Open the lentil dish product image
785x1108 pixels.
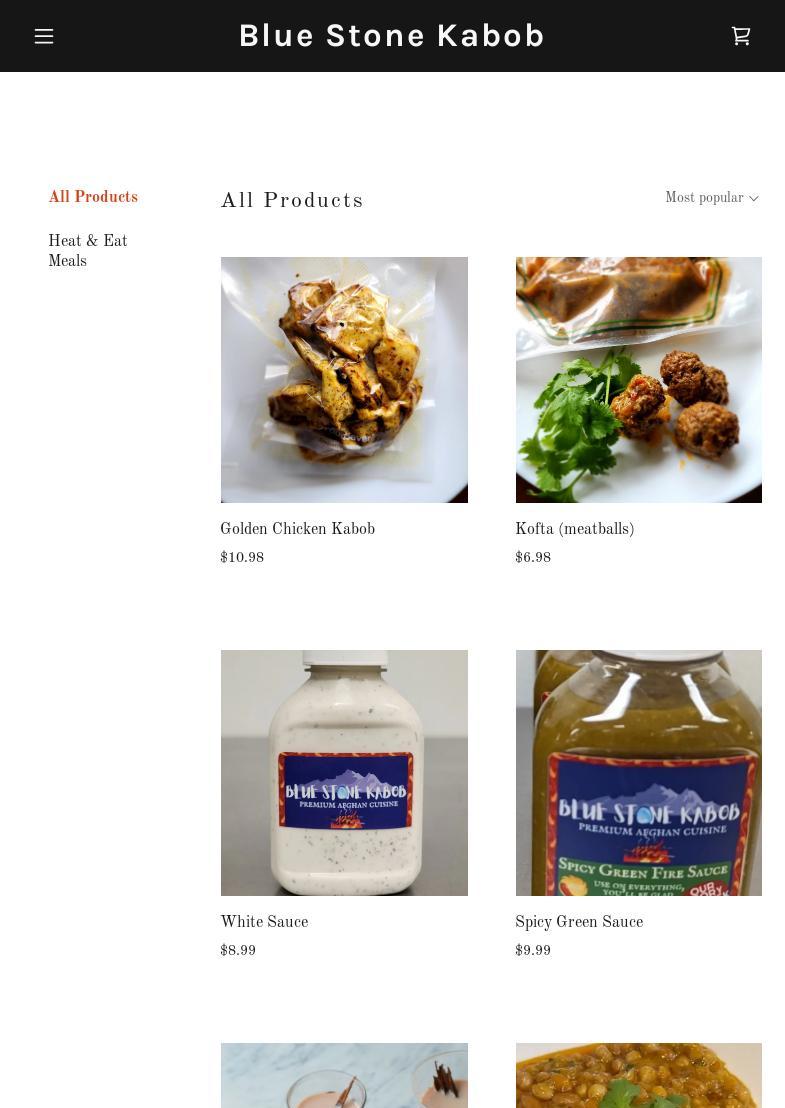[638, 1076]
